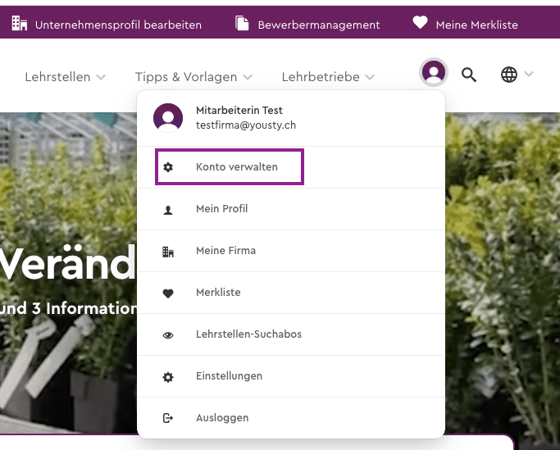
Task: Select Merkliste menu entry
Action: (x=291, y=292)
